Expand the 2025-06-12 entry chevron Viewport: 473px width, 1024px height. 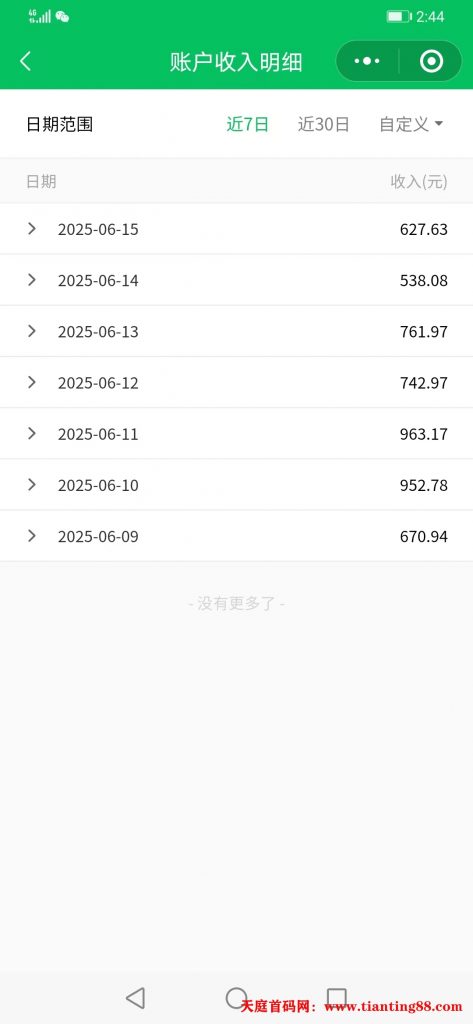point(31,382)
